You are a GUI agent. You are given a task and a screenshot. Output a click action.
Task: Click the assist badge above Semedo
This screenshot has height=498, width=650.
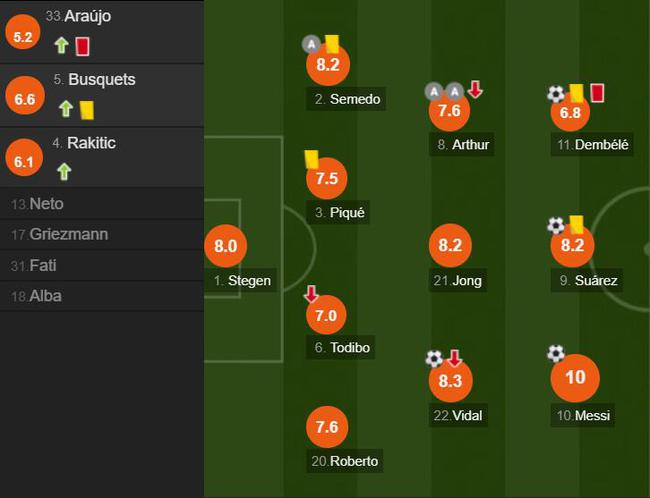pos(311,44)
